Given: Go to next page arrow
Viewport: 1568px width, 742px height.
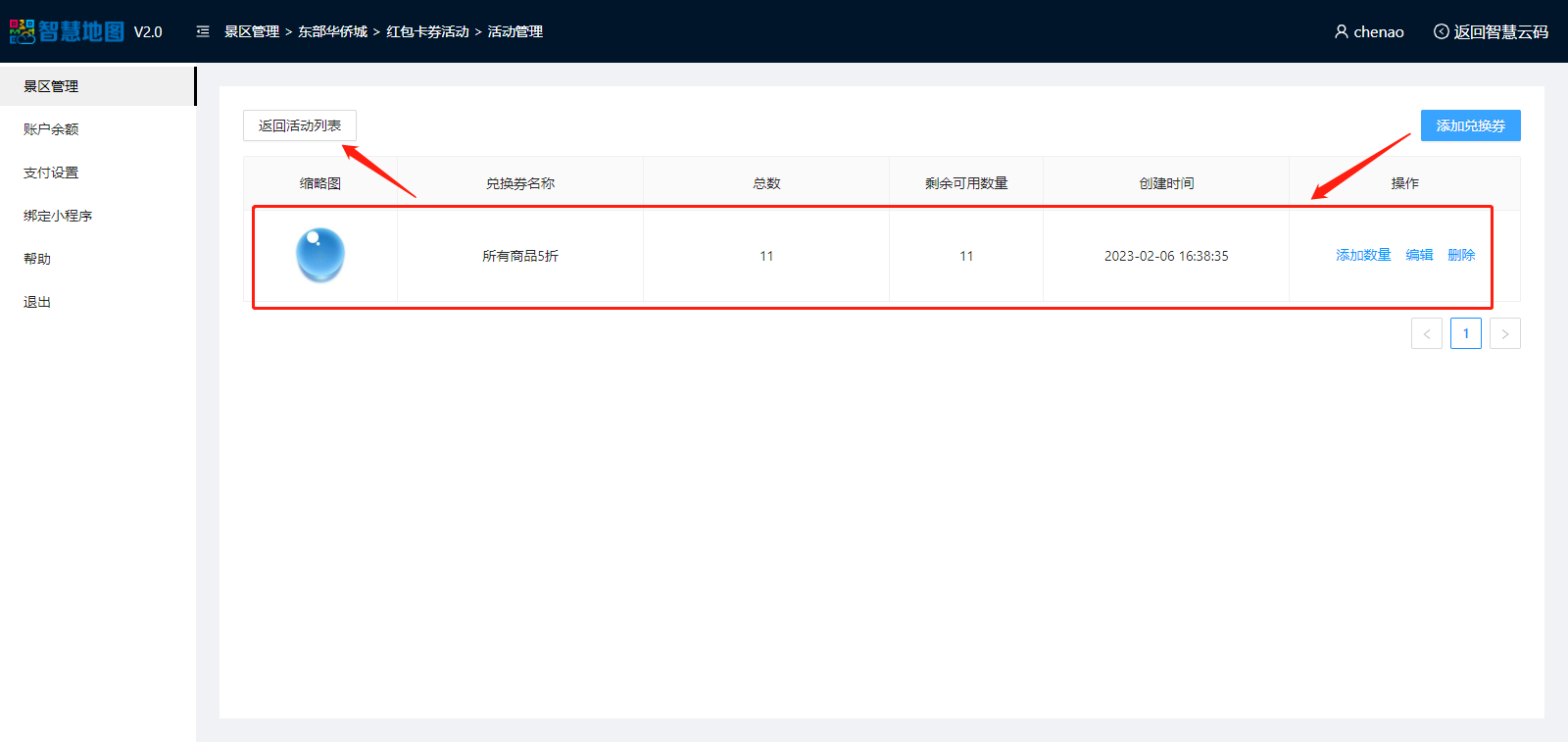Looking at the screenshot, I should (1504, 333).
